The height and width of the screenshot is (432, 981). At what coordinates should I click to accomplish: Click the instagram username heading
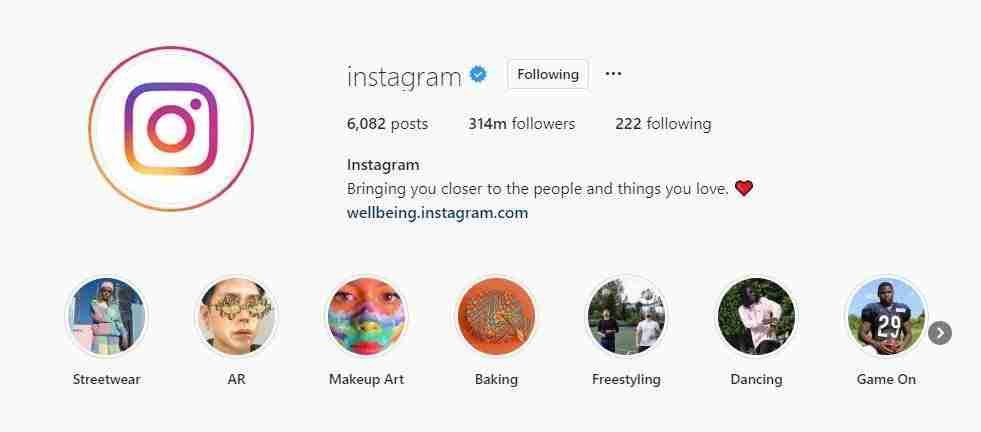(404, 77)
